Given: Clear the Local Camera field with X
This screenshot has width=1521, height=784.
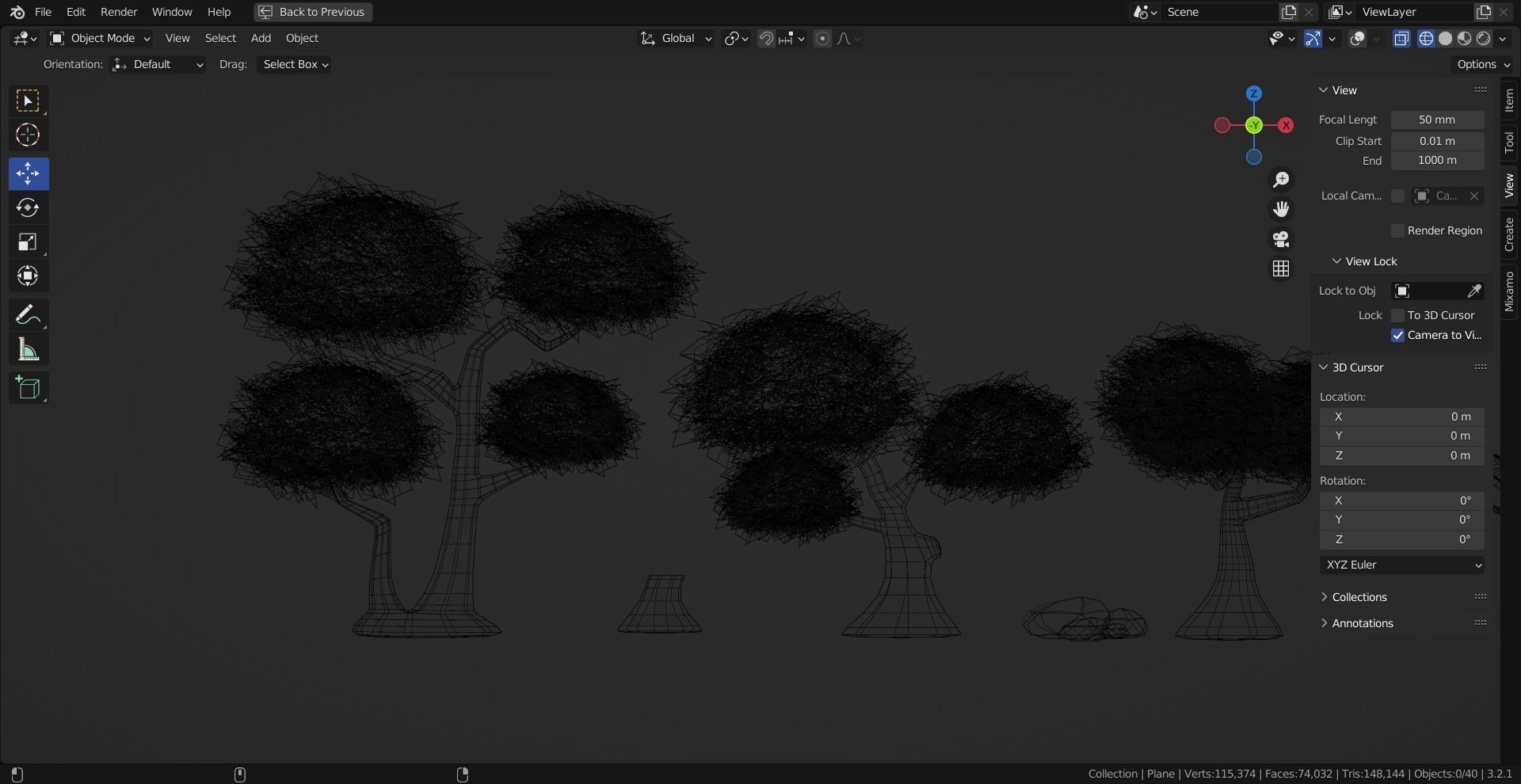Looking at the screenshot, I should click(1474, 196).
